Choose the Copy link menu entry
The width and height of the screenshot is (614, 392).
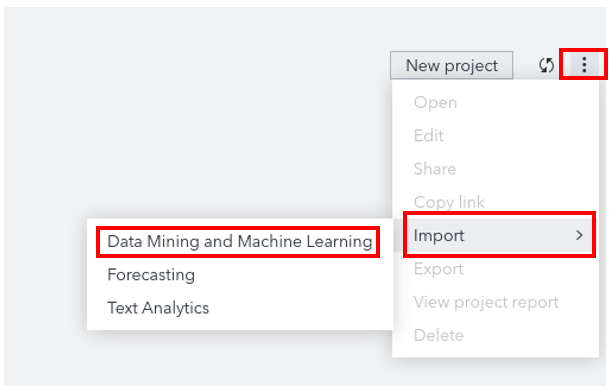(449, 202)
